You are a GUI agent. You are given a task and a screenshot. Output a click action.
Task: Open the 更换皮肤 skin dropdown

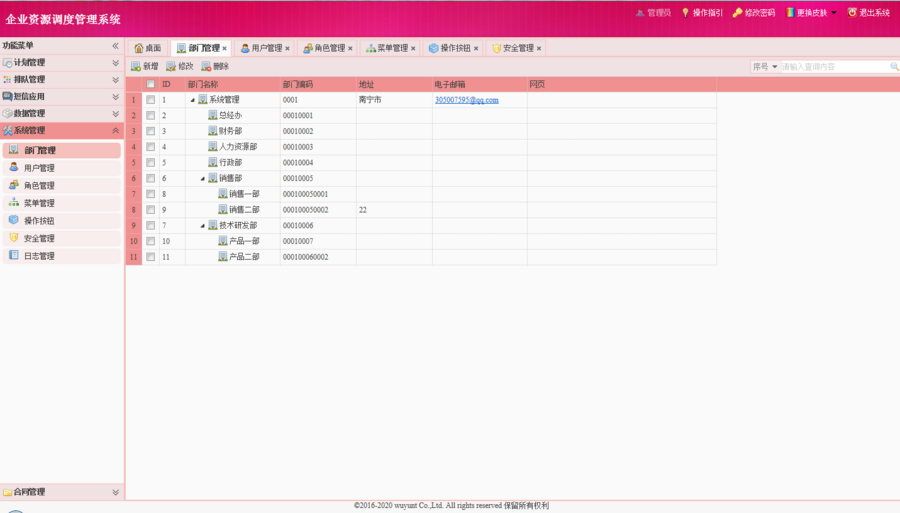pyautogui.click(x=833, y=13)
